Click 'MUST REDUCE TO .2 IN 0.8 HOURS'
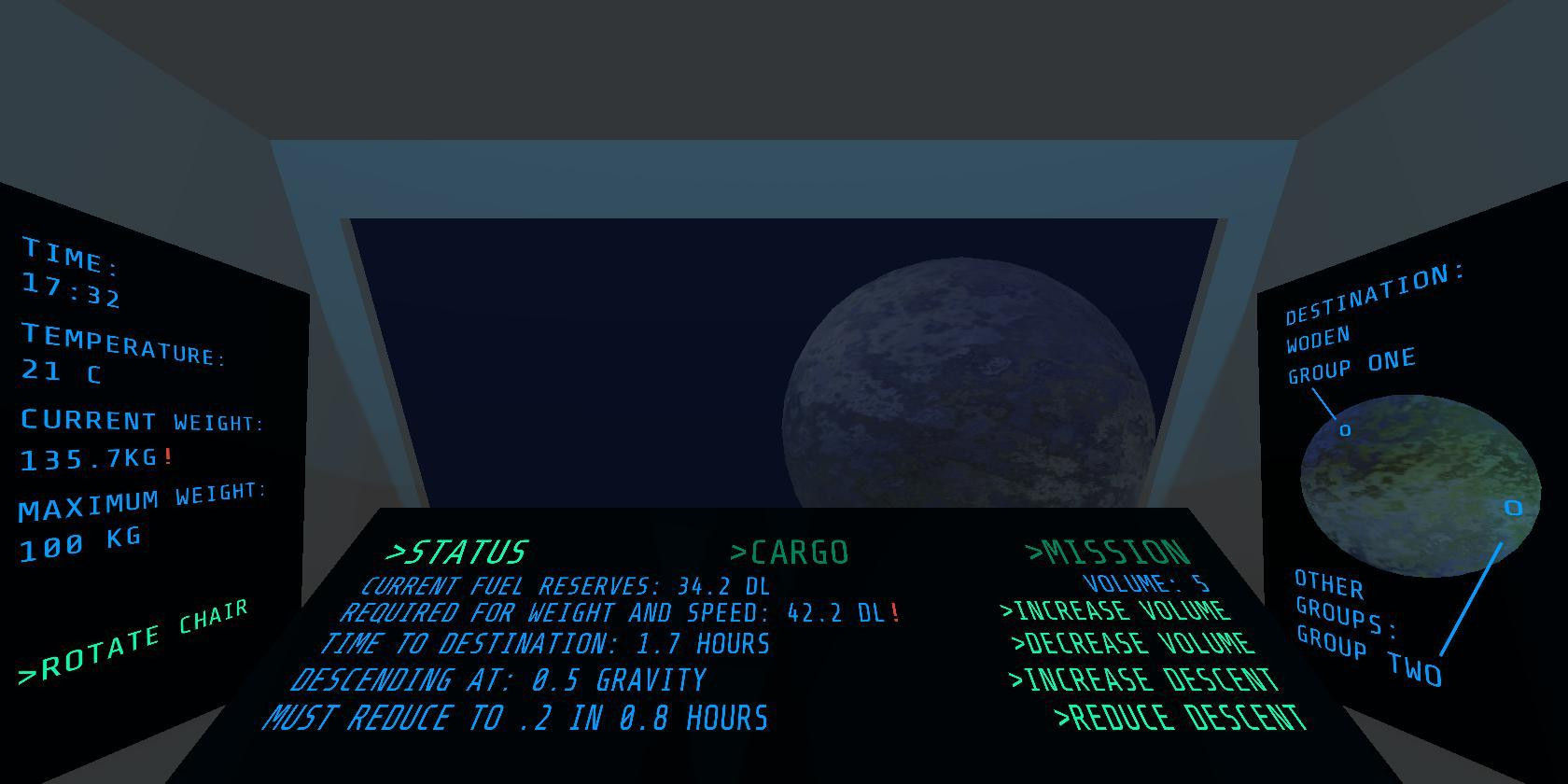 pos(515,718)
